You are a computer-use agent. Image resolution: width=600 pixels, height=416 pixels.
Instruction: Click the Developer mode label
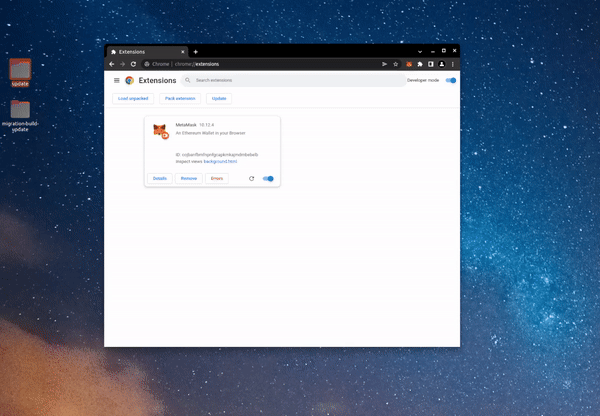[423, 80]
